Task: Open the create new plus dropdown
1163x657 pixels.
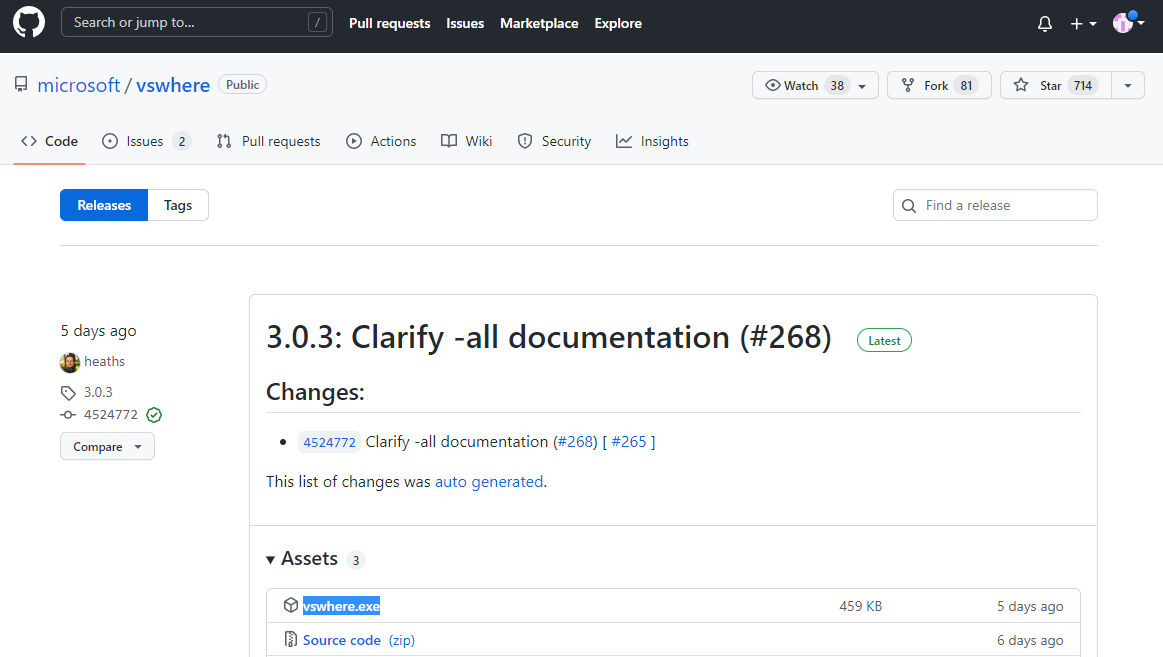Action: [1083, 24]
